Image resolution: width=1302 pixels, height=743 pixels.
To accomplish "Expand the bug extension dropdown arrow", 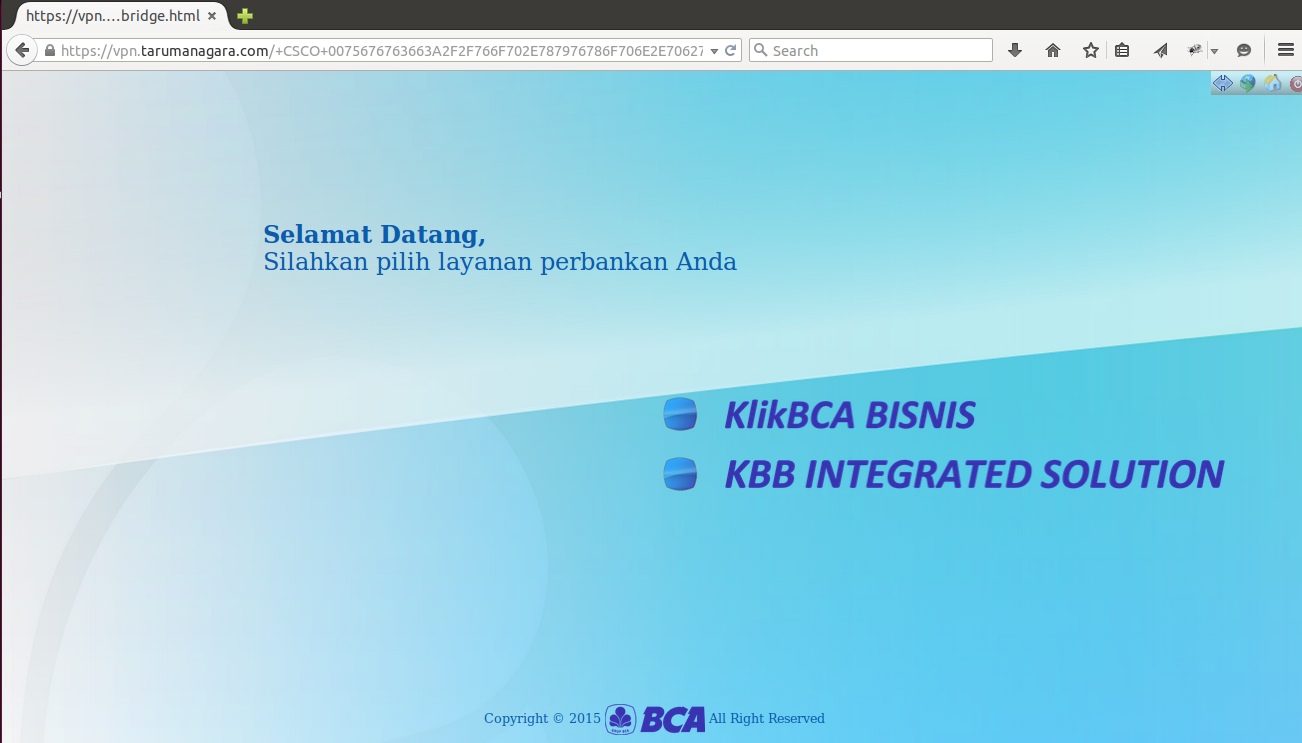I will [x=1214, y=51].
